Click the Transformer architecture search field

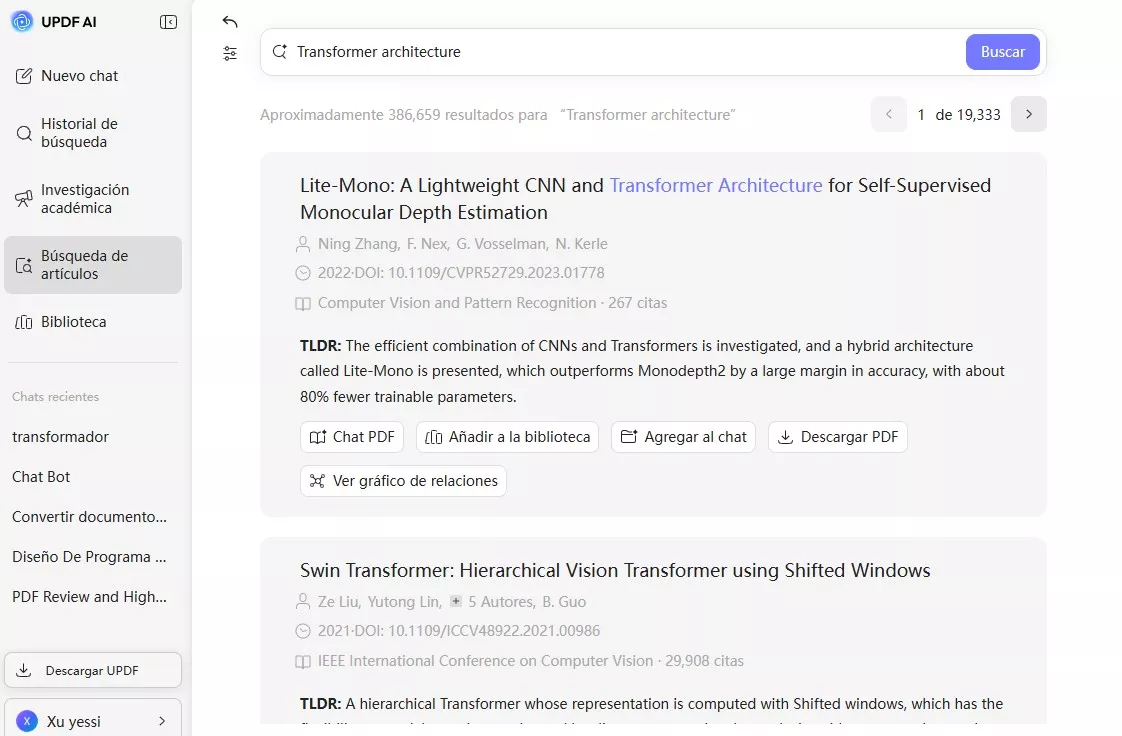pyautogui.click(x=620, y=52)
